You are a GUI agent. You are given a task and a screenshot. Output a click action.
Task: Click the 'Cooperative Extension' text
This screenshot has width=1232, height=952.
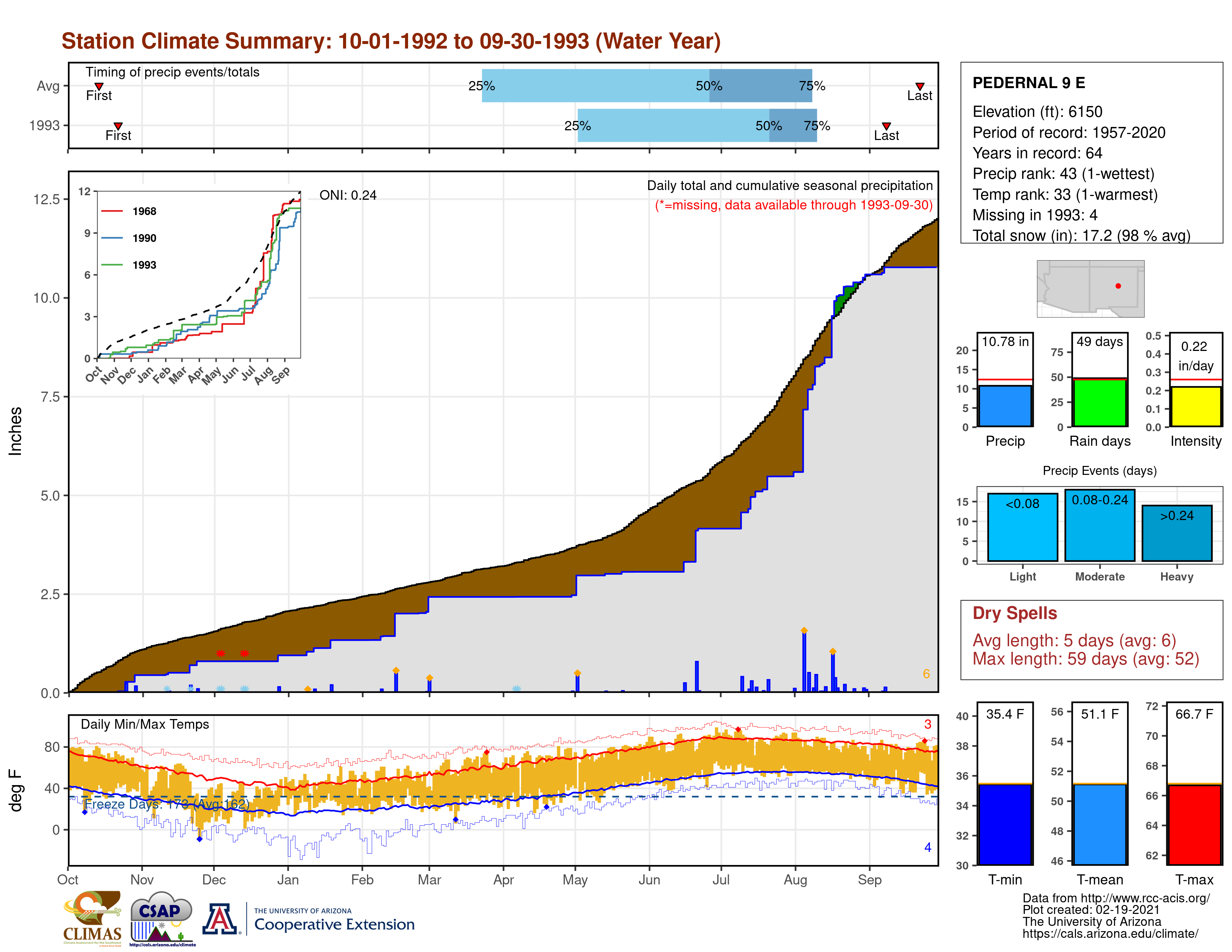[334, 924]
